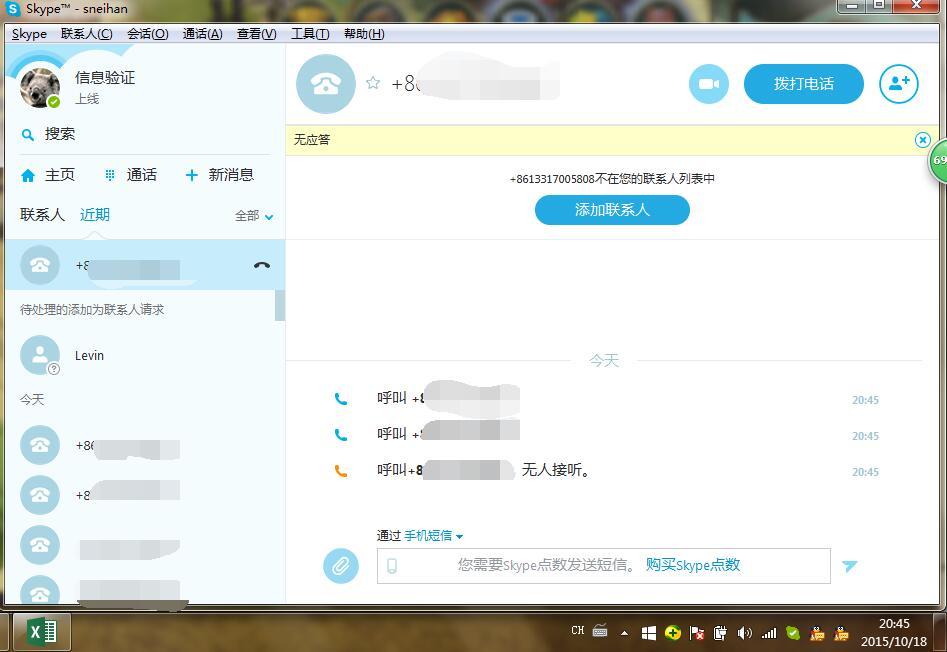The height and width of the screenshot is (652, 947).
Task: Click the hang-up phone icon in contact list
Action: pyautogui.click(x=262, y=265)
